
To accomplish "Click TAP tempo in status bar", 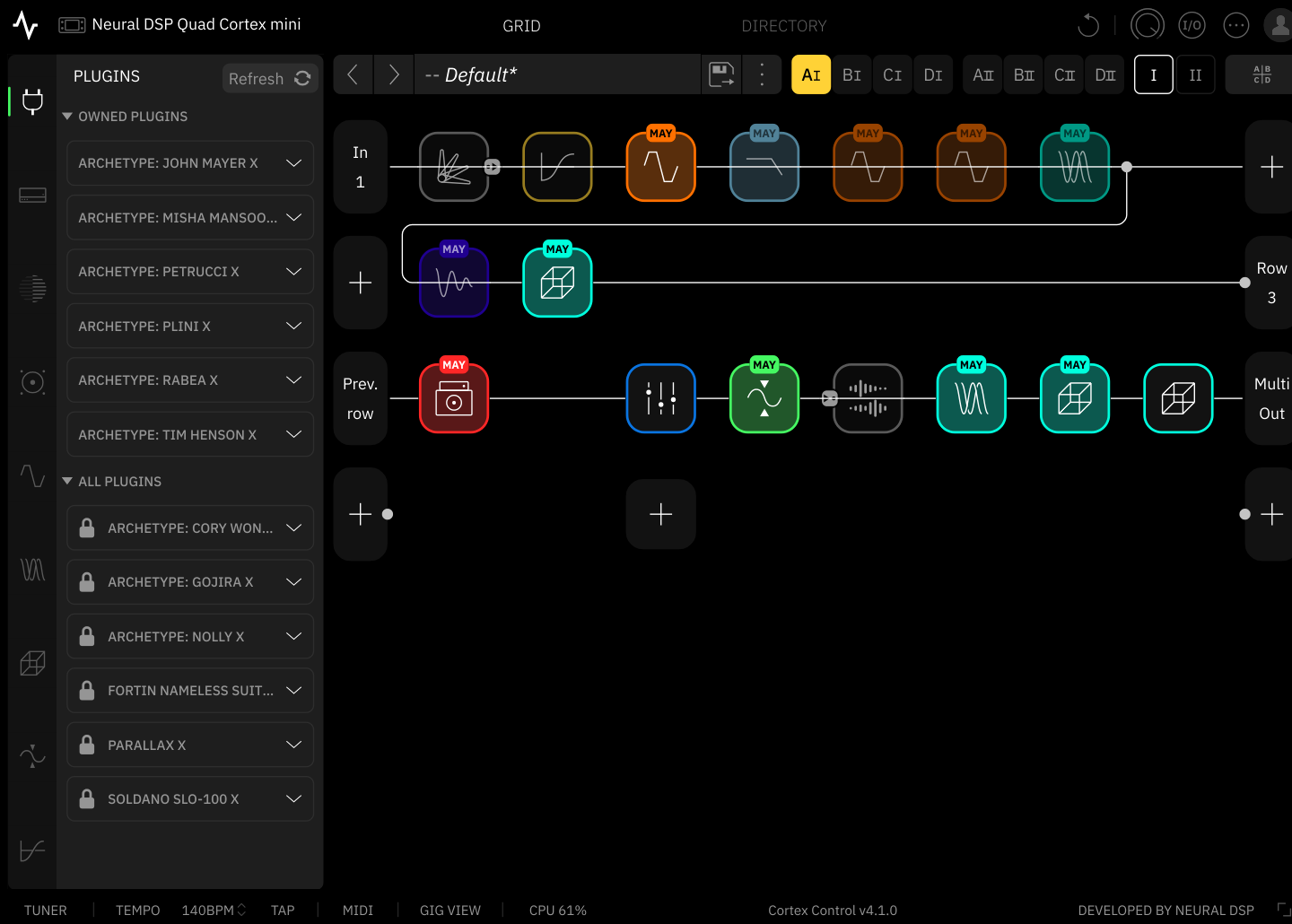I will point(283,911).
